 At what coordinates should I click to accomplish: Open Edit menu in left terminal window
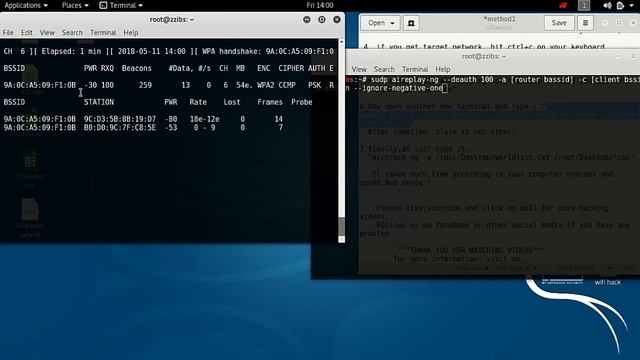27,33
